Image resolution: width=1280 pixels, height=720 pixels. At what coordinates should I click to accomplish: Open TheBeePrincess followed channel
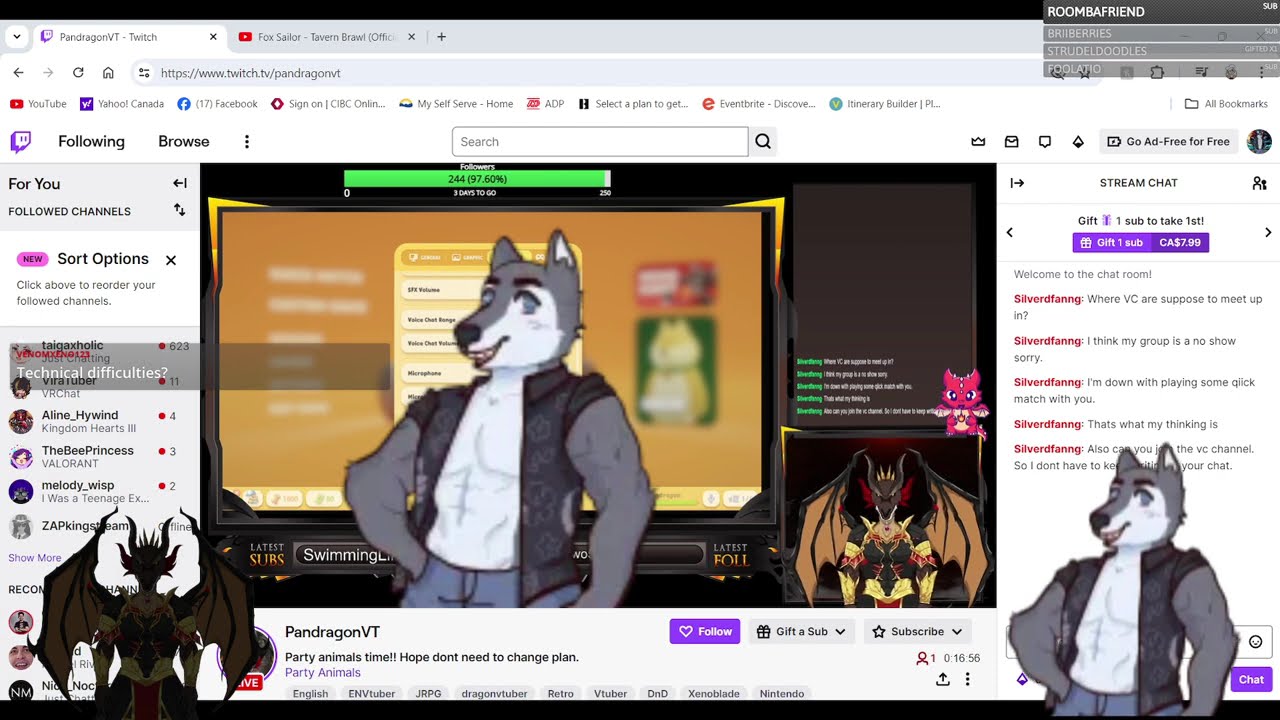[x=100, y=456]
